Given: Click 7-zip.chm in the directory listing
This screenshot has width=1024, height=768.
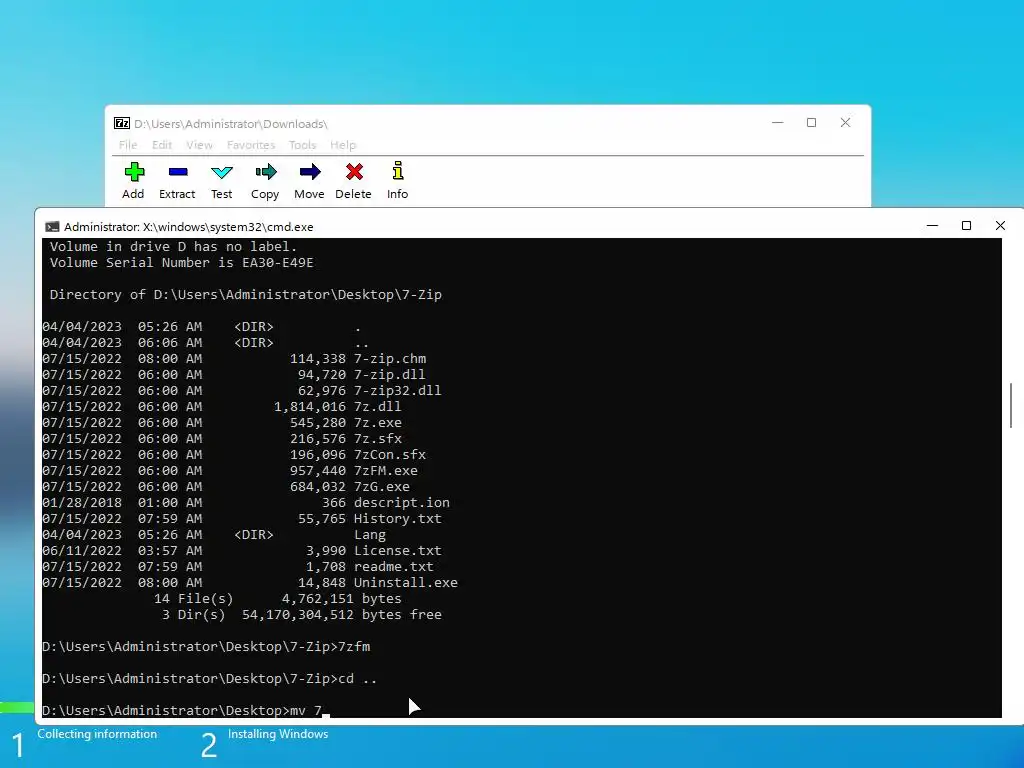Looking at the screenshot, I should [390, 359].
